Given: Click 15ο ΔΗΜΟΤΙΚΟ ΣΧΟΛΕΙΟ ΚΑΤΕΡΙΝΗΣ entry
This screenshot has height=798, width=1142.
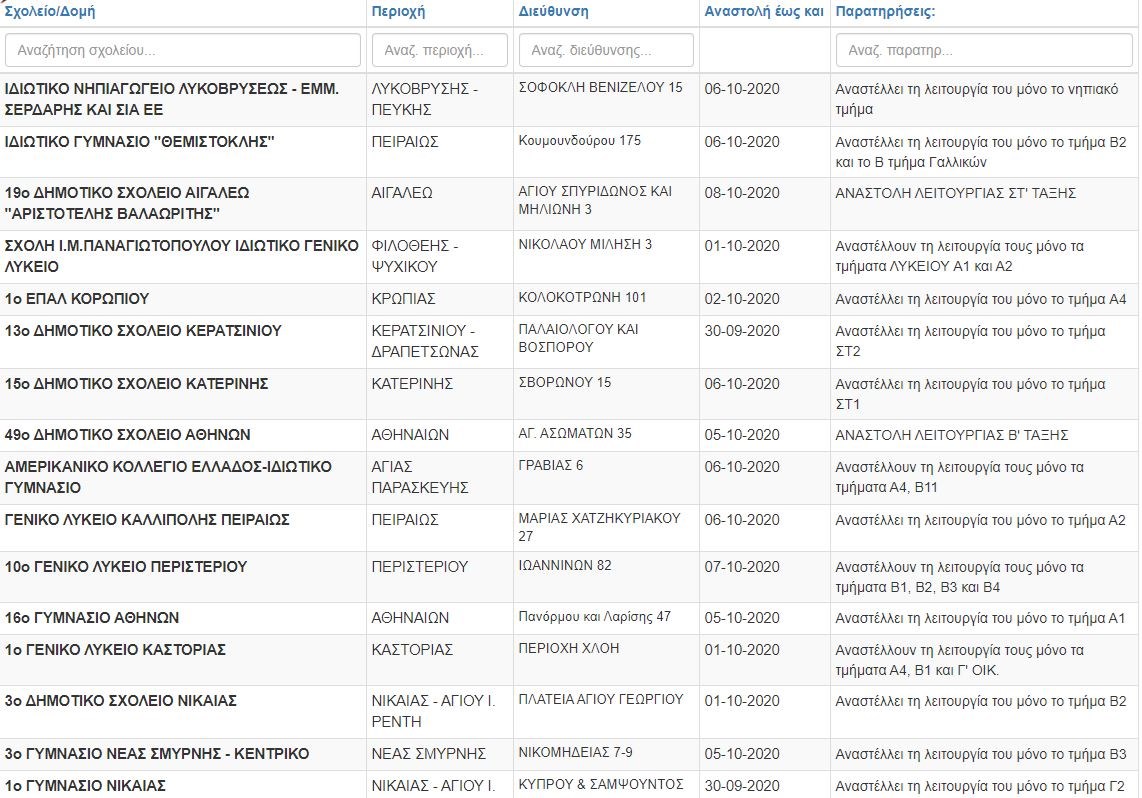Looking at the screenshot, I should [x=136, y=384].
